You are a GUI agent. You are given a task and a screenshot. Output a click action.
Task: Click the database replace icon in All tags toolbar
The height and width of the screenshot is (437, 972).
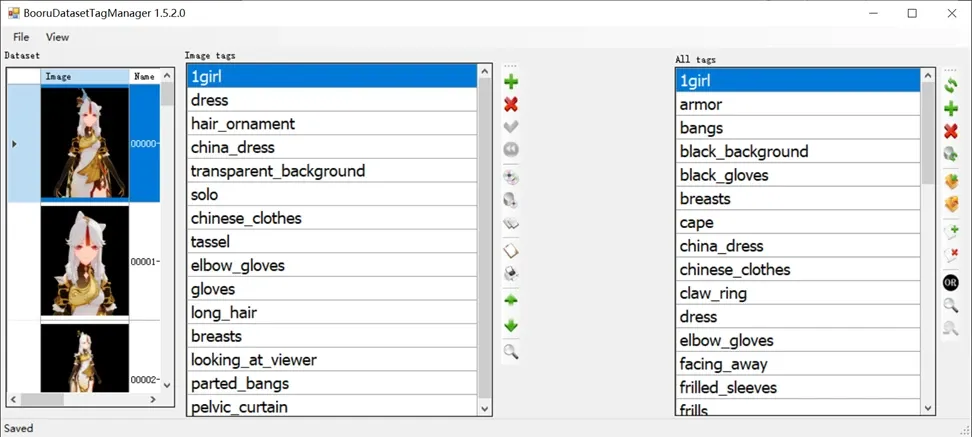coord(950,154)
